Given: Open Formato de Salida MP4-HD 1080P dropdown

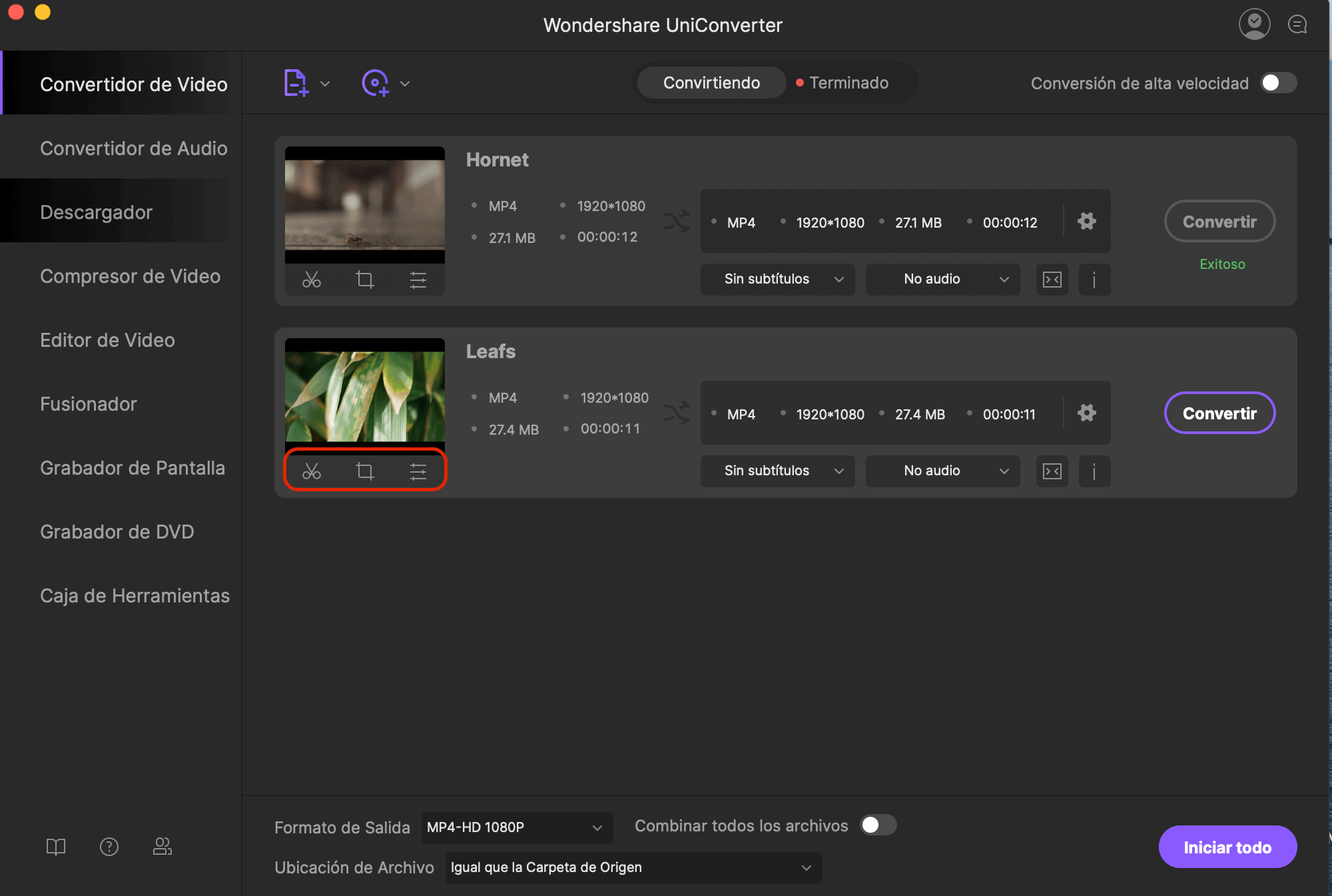Looking at the screenshot, I should click(516, 827).
